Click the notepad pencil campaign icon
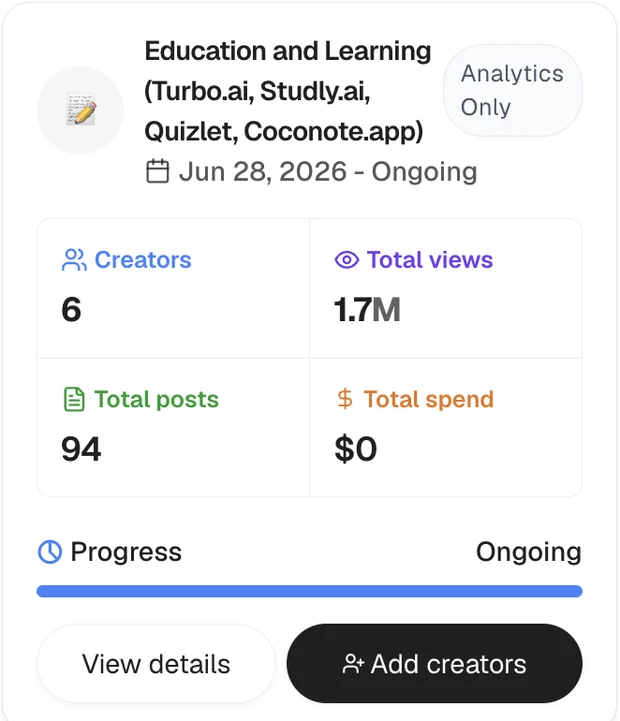This screenshot has height=721, width=620. [x=80, y=110]
